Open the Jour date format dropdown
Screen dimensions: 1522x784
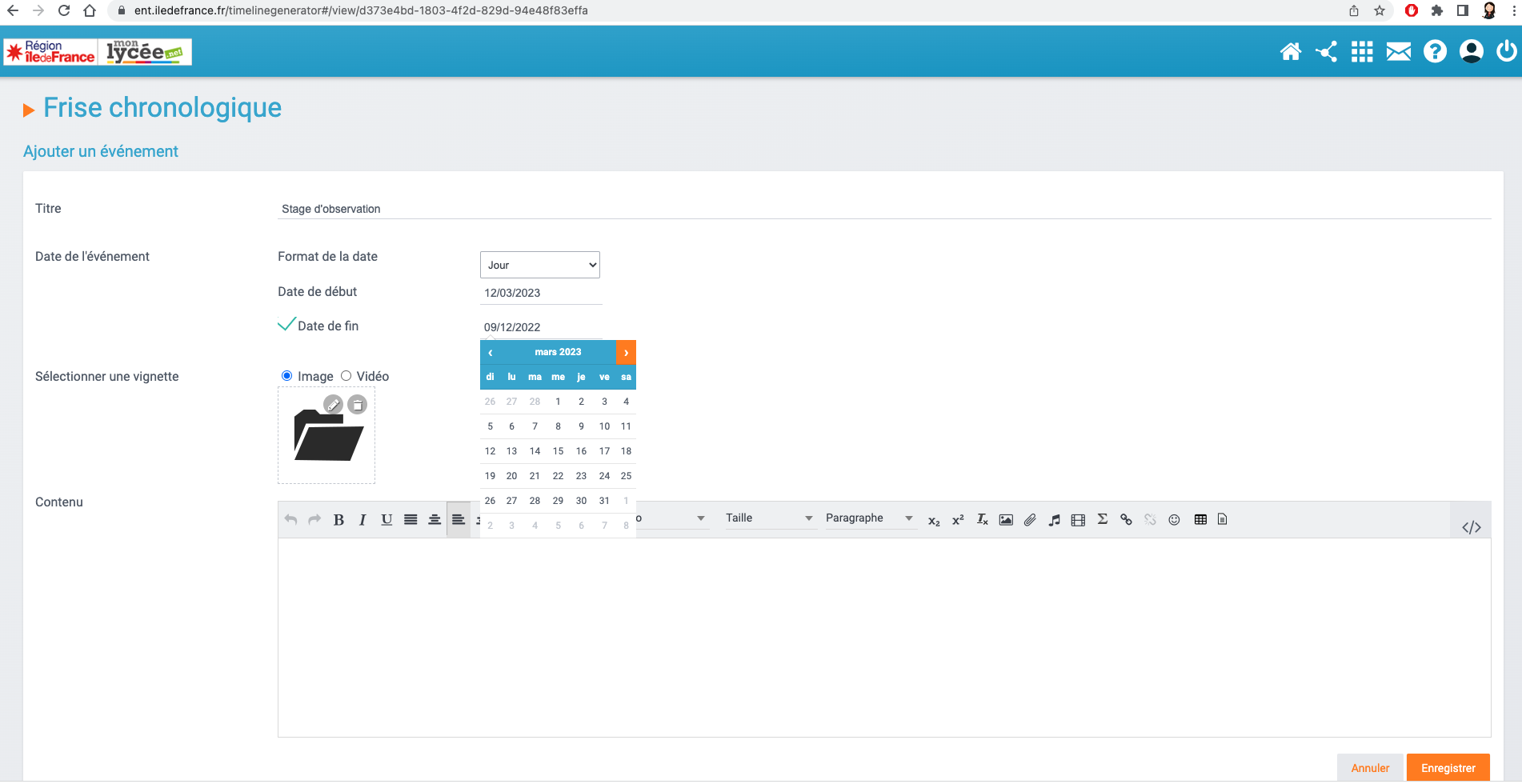(x=539, y=265)
